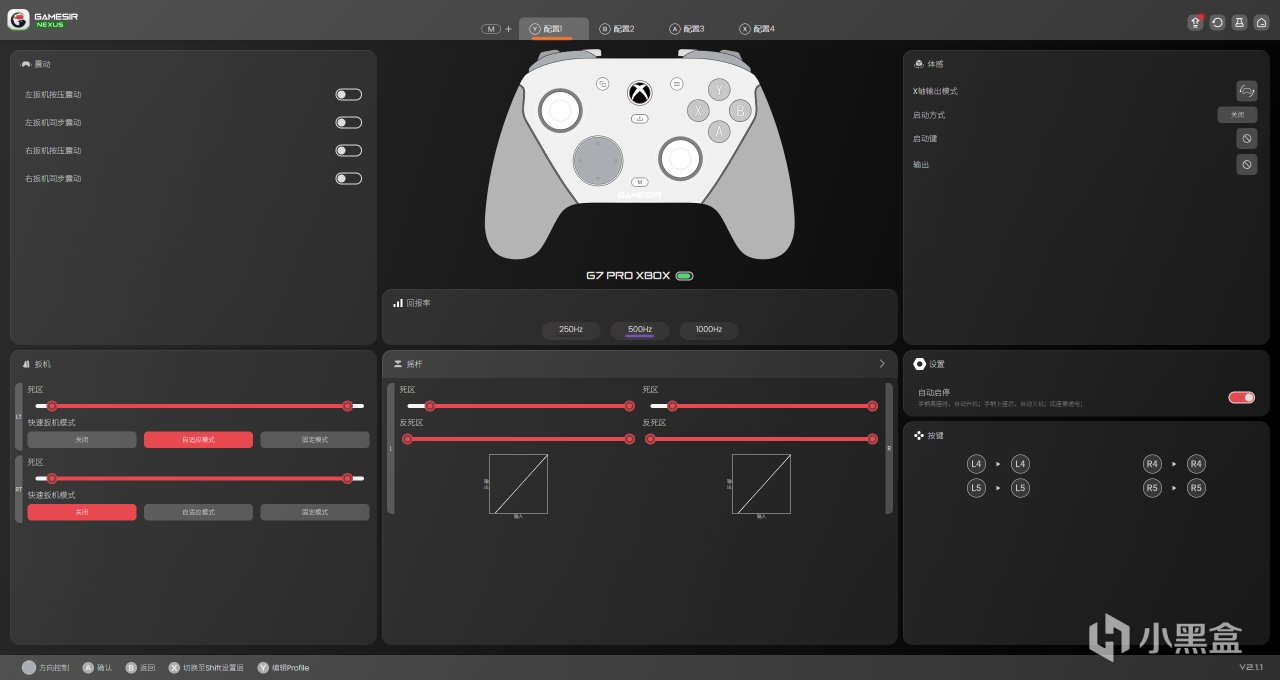The width and height of the screenshot is (1280, 680).
Task: Click the G7 PRO XBOX device label
Action: [628, 275]
